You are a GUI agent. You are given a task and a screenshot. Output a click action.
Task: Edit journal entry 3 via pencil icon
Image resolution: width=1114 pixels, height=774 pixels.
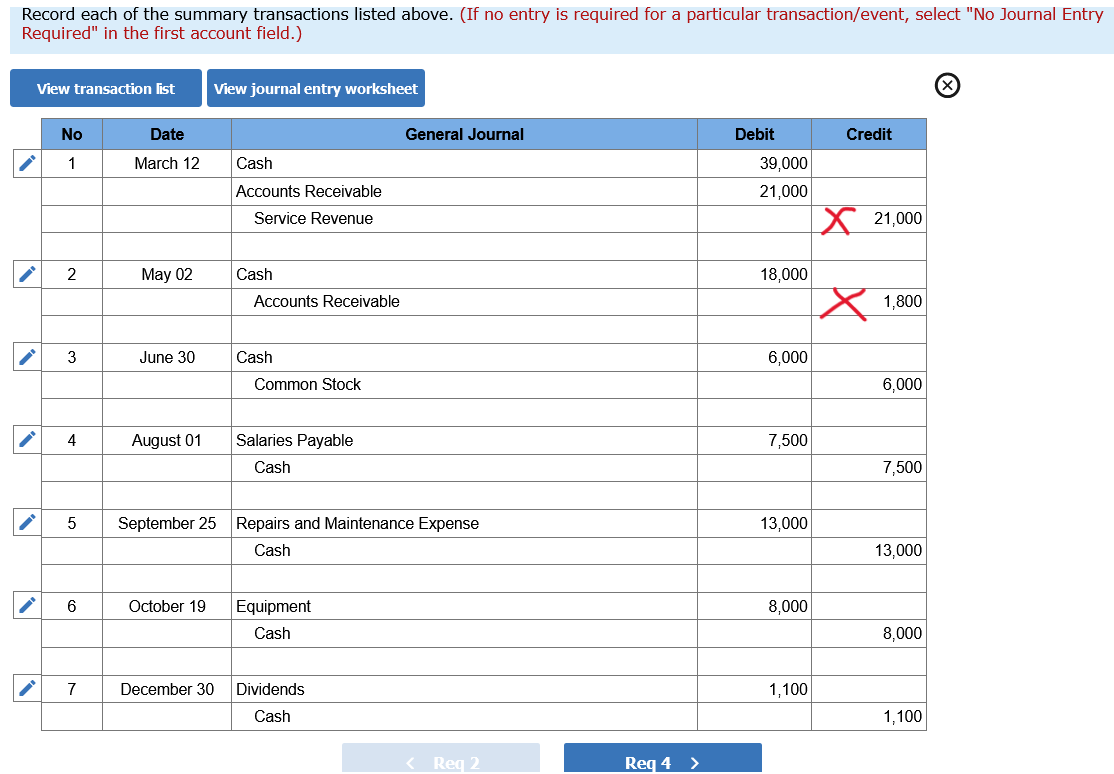coord(27,357)
